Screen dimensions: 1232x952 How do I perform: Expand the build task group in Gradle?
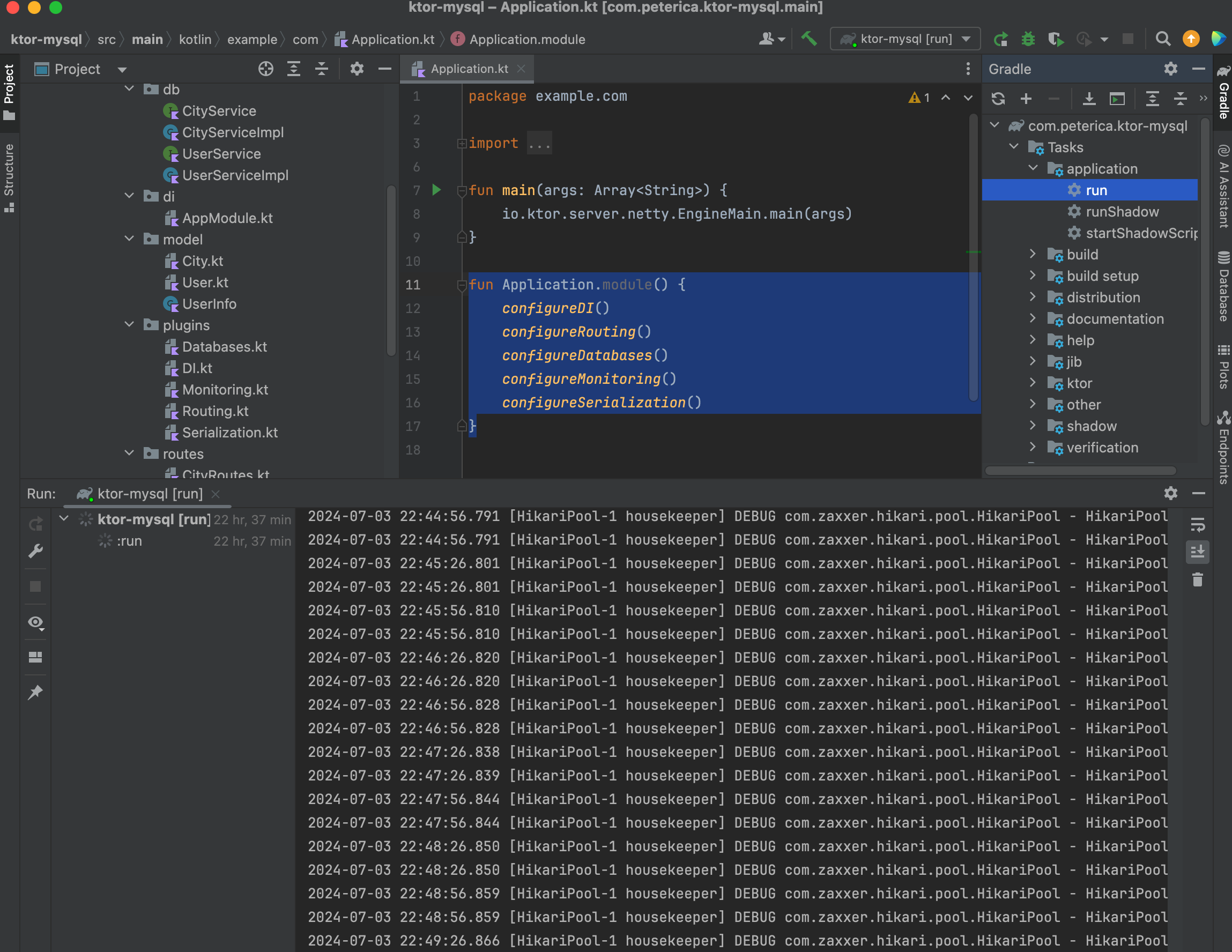point(1033,255)
